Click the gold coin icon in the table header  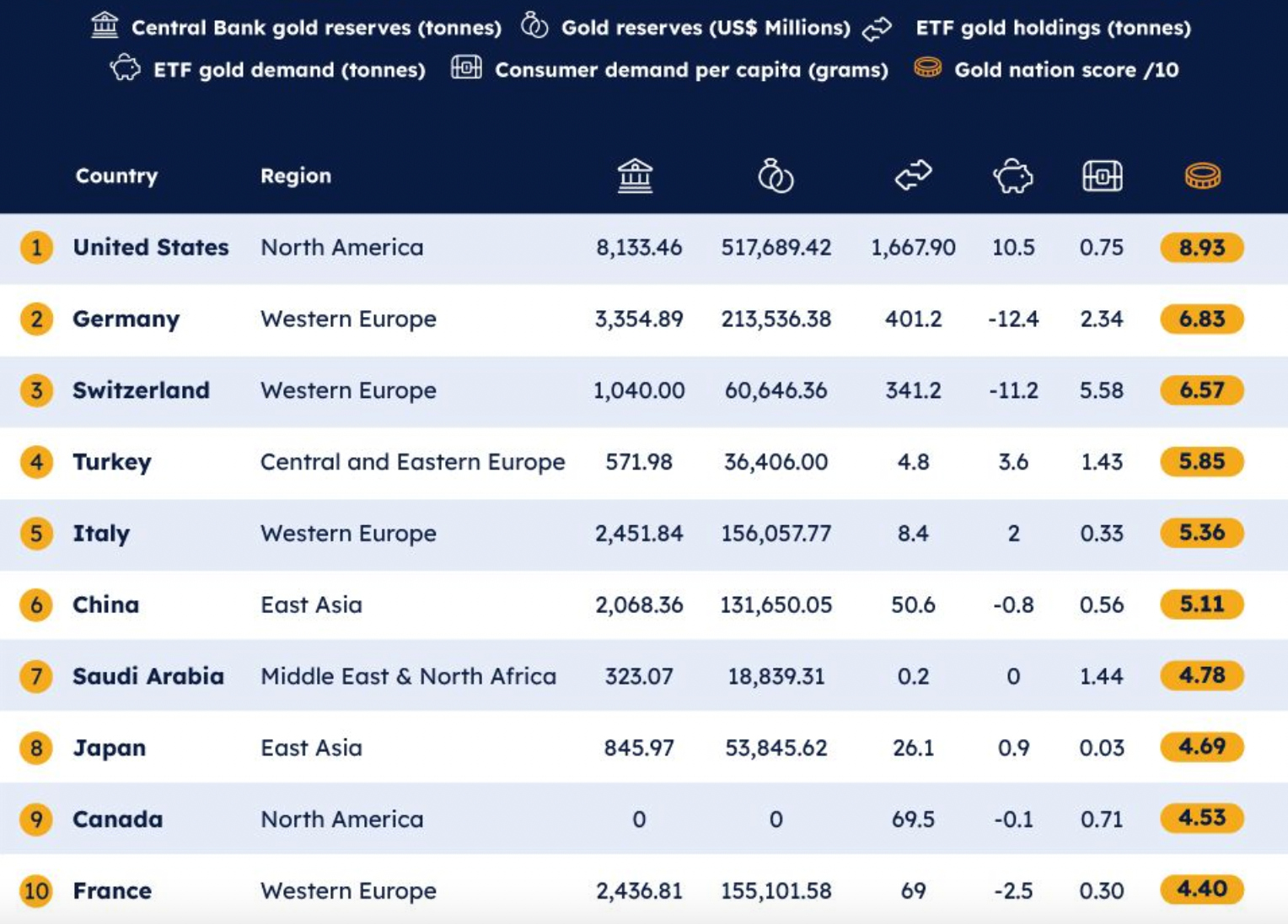coord(1202,176)
